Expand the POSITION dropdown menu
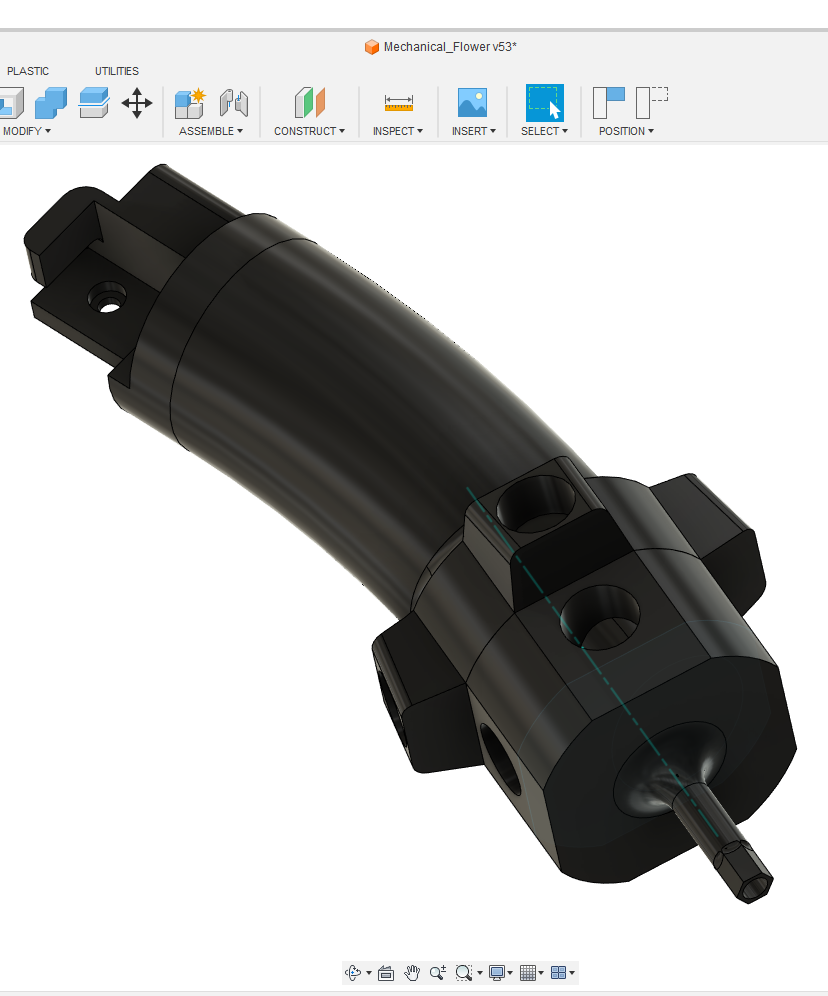The height and width of the screenshot is (996, 828). pyautogui.click(x=626, y=131)
